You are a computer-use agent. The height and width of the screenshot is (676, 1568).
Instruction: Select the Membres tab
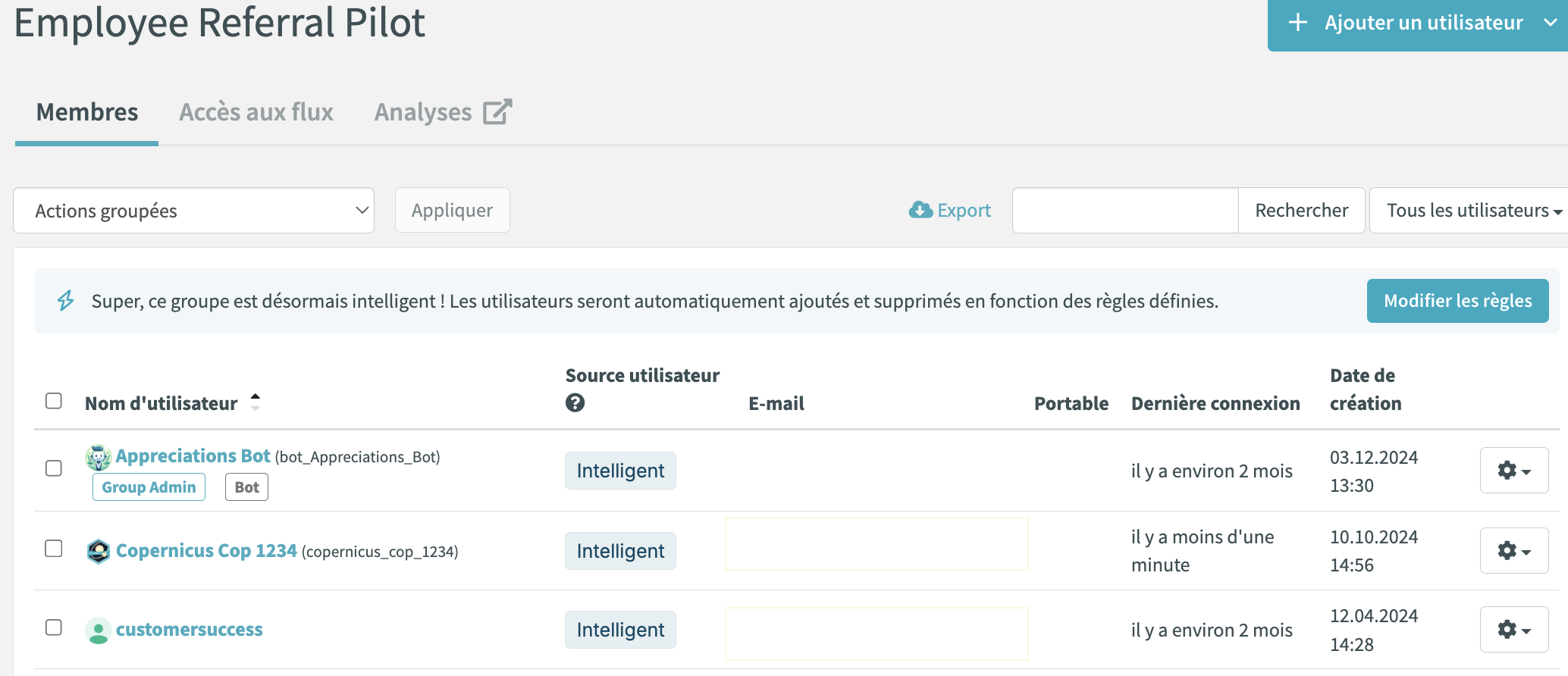pos(87,112)
